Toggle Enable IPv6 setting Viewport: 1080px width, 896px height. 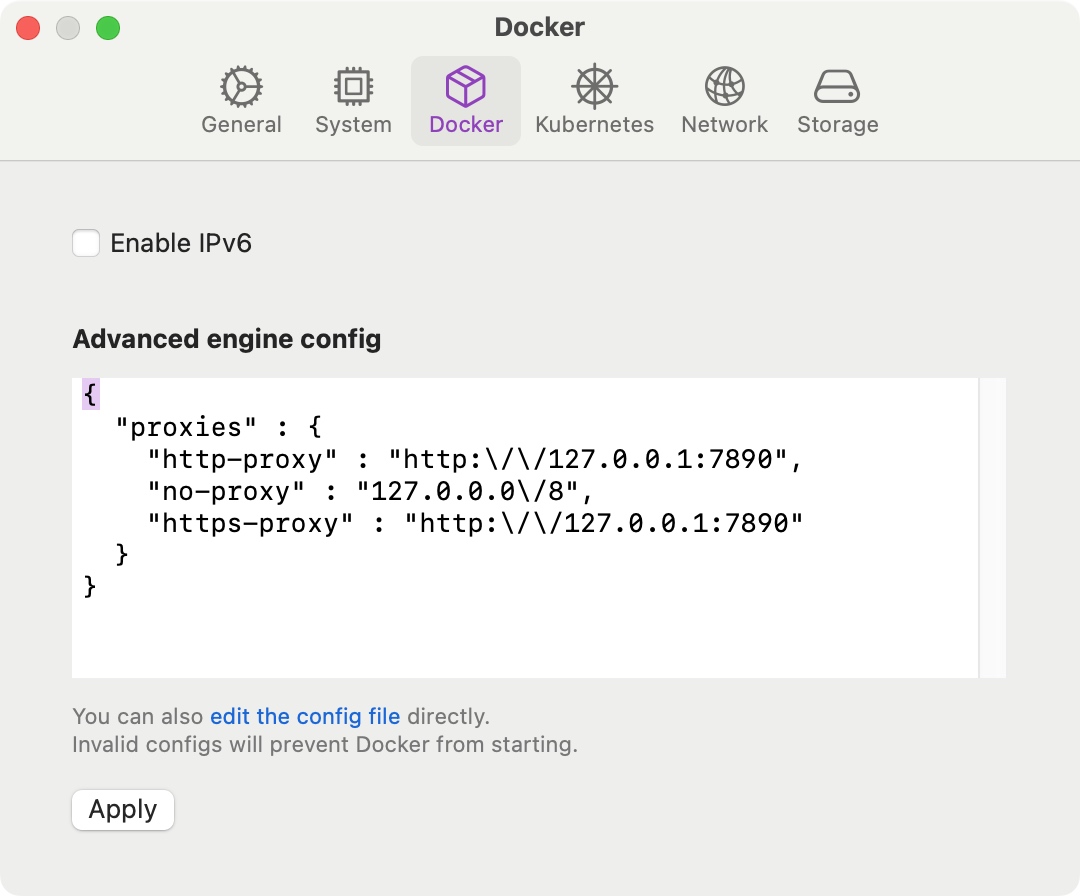point(86,242)
